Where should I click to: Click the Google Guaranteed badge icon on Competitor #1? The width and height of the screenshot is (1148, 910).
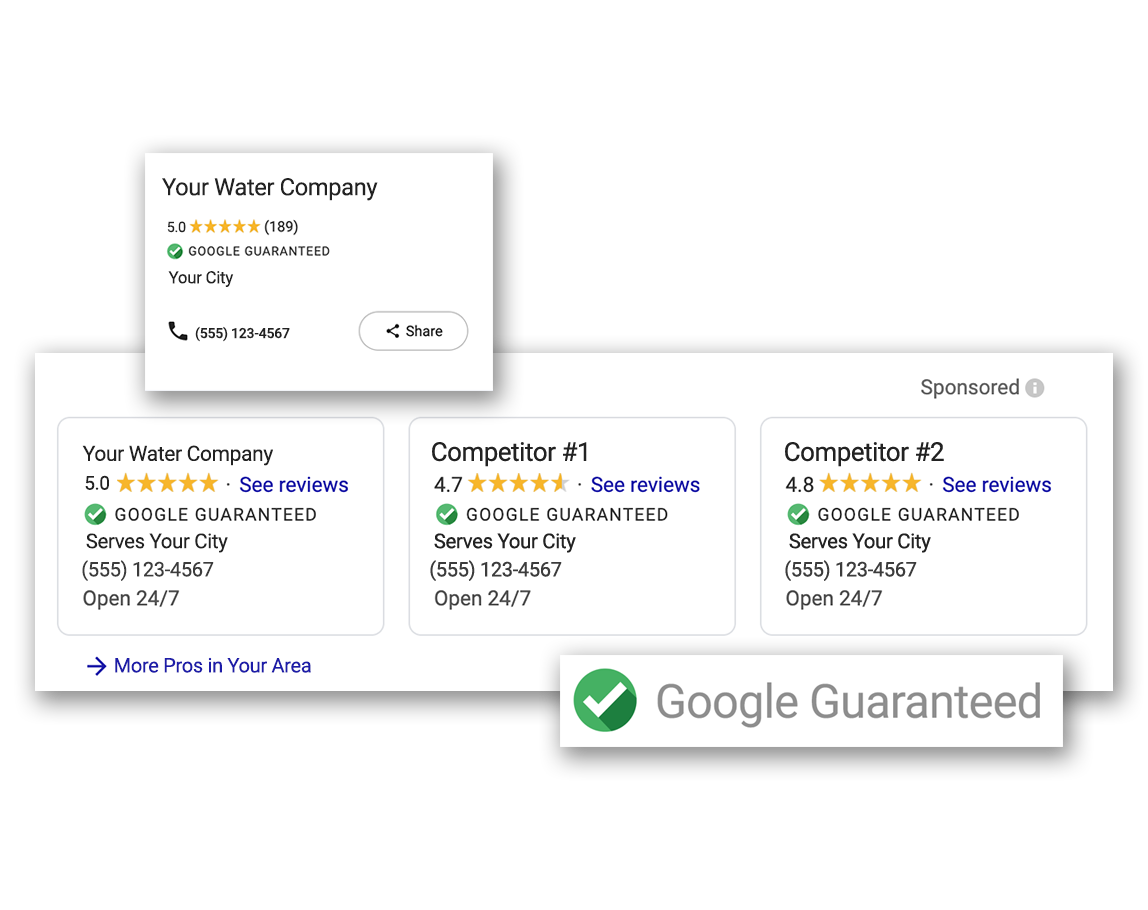(x=446, y=514)
